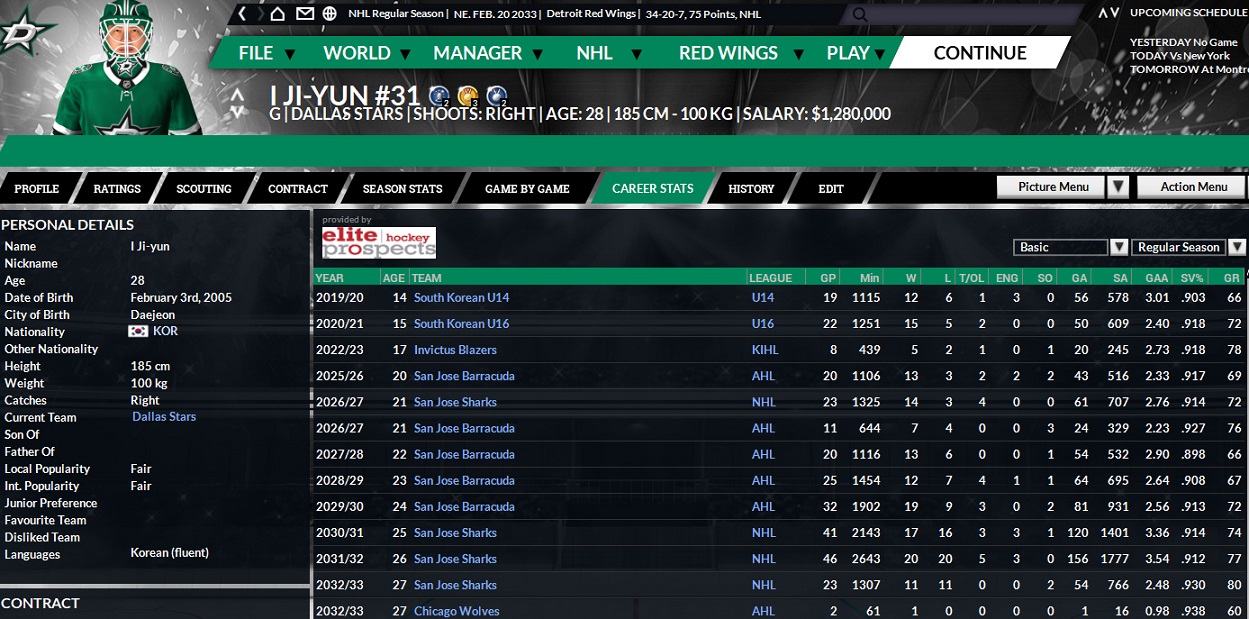The width and height of the screenshot is (1249, 619).
Task: Switch to the PROFILE tab
Action: tap(37, 188)
